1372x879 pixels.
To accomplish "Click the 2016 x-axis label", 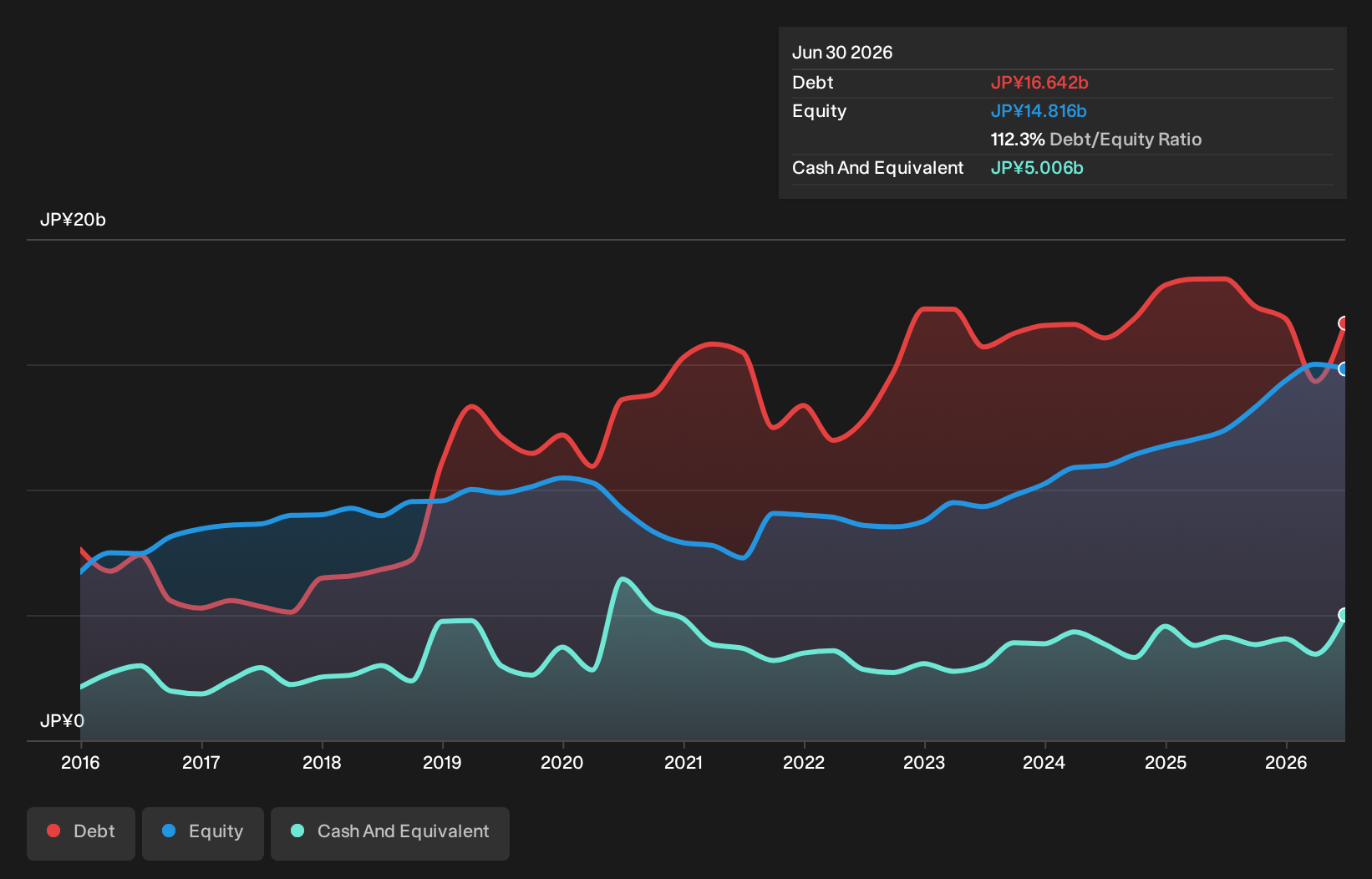I will point(80,763).
